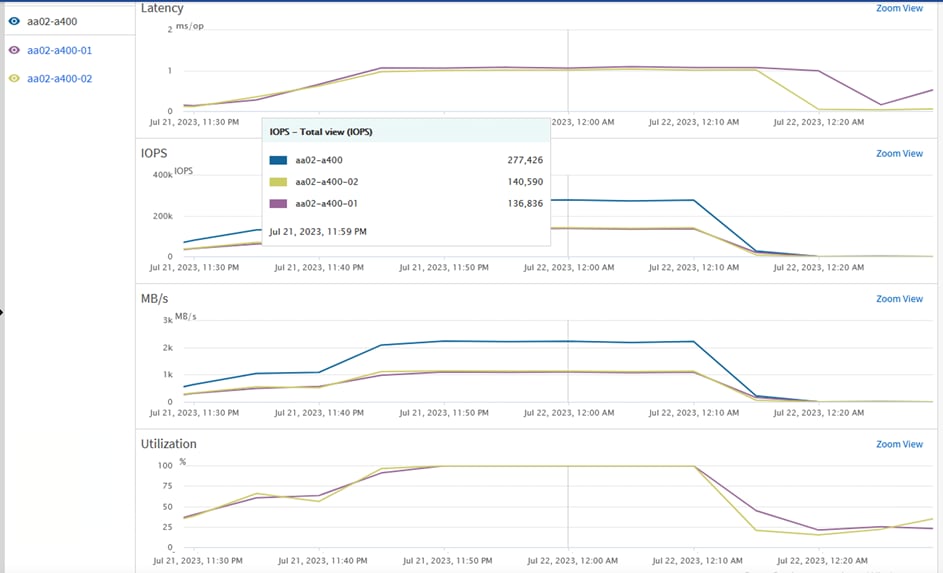Open Zoom View for IOPS chart

point(899,153)
